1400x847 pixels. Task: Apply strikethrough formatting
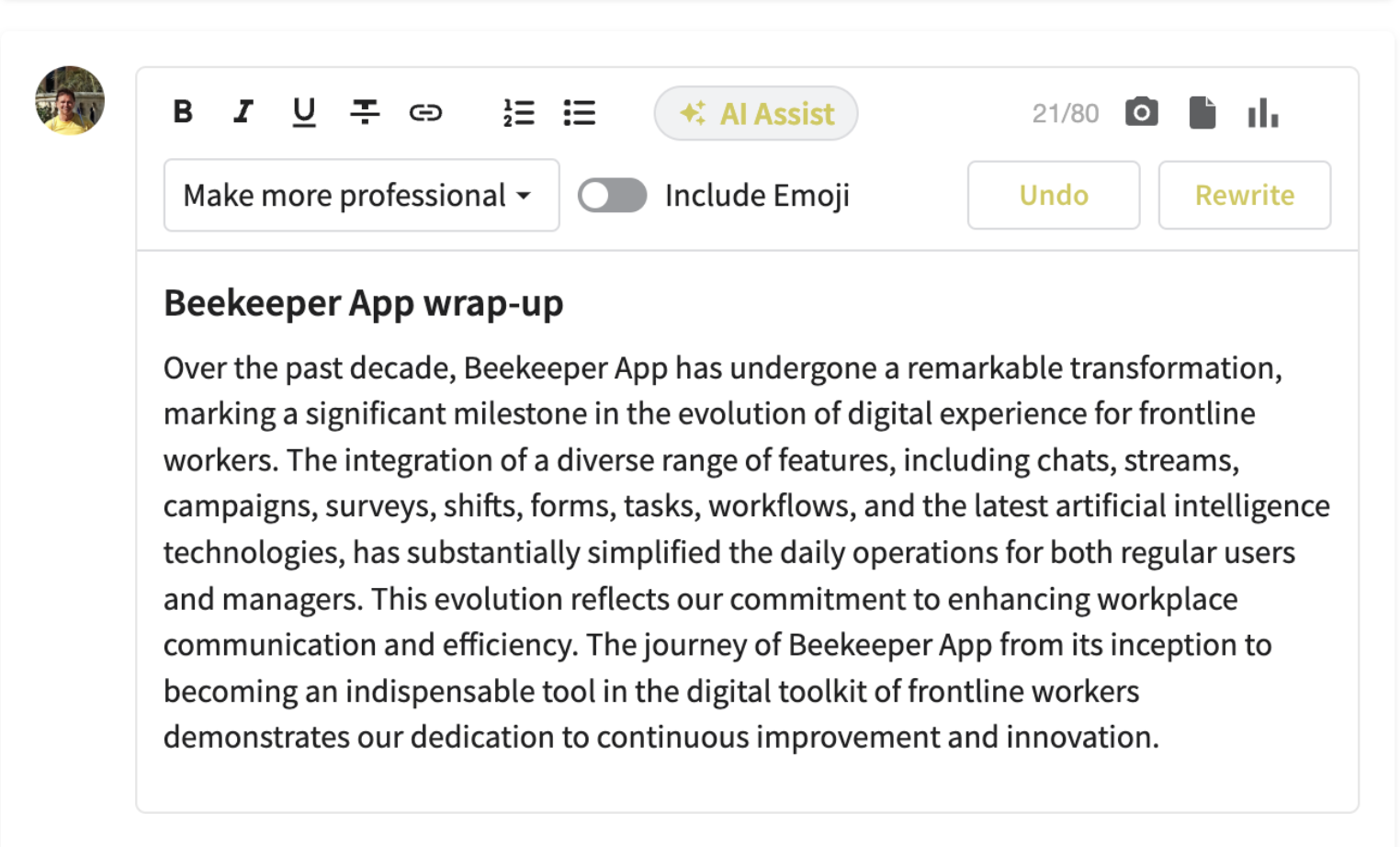(365, 112)
